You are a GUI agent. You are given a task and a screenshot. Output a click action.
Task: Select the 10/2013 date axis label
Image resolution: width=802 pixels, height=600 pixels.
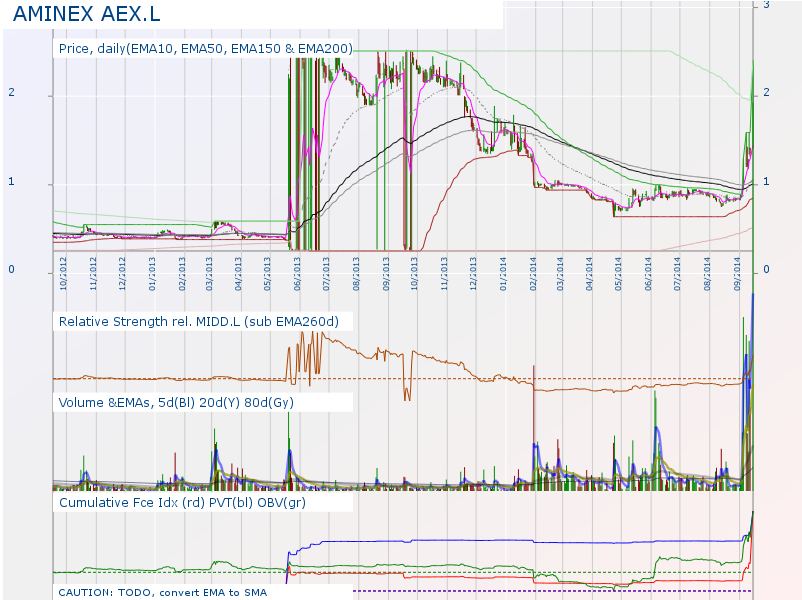414,274
